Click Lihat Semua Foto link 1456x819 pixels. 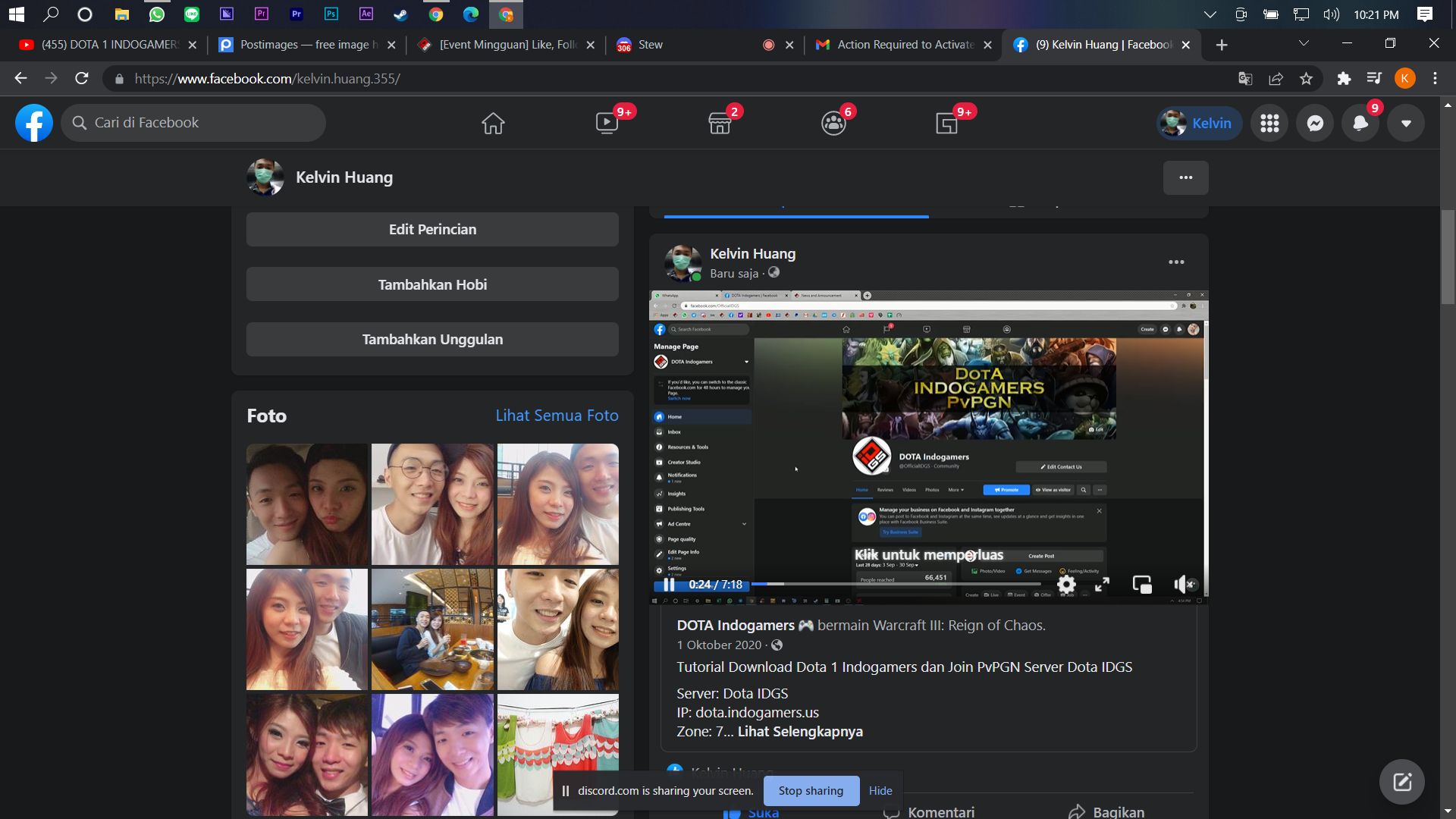pos(557,416)
